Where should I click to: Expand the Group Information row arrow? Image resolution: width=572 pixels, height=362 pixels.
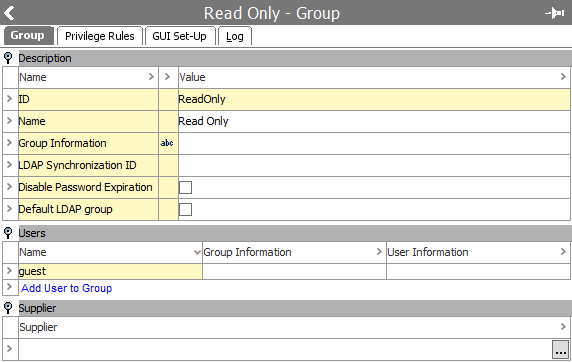click(x=10, y=143)
